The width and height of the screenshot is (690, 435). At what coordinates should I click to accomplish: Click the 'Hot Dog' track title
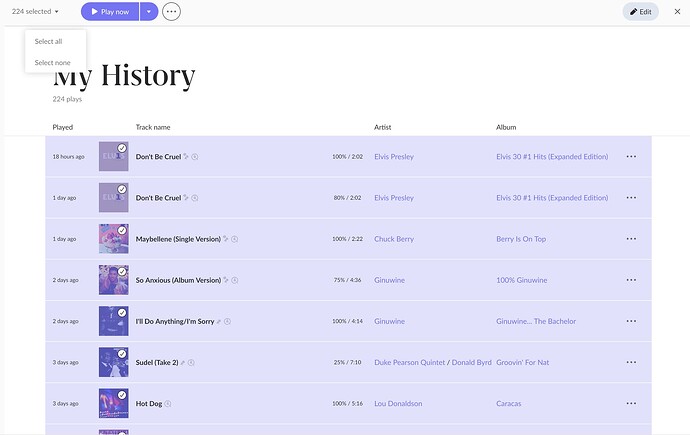click(149, 404)
